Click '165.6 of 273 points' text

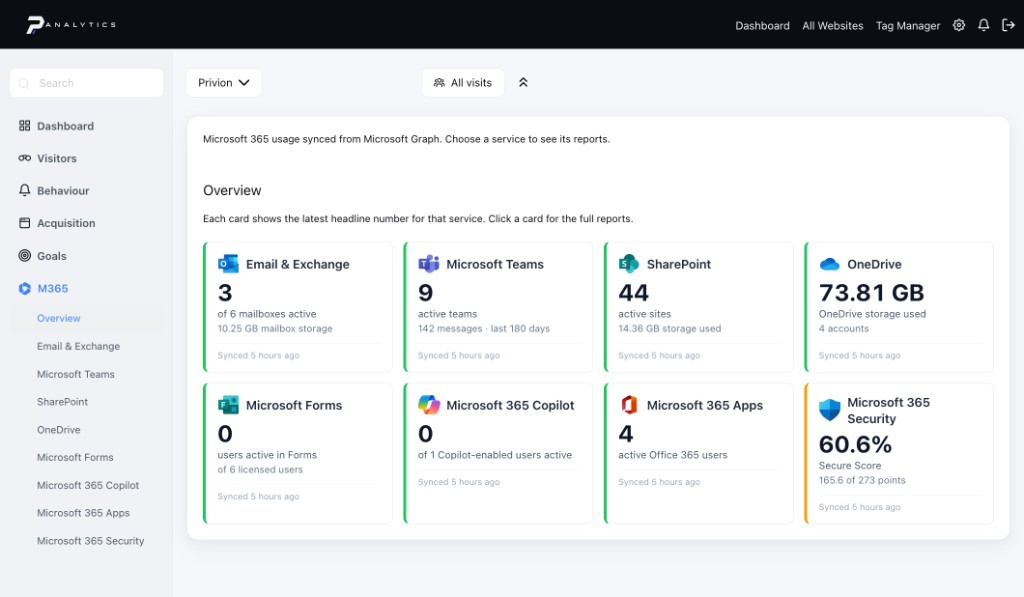coord(862,480)
